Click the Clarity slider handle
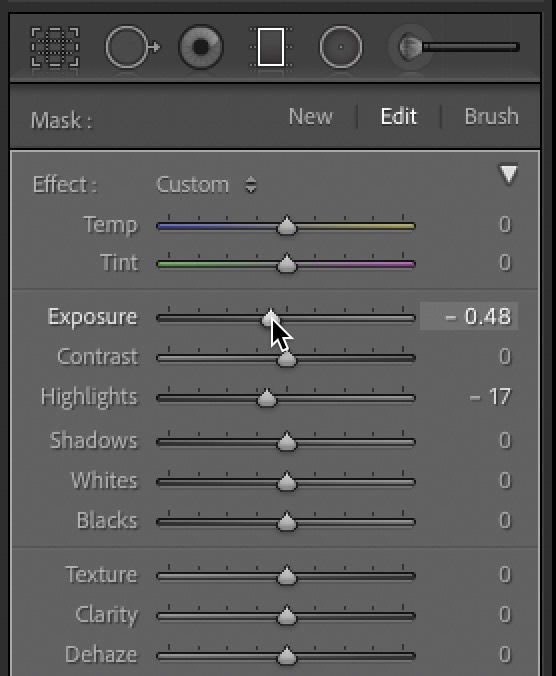The height and width of the screenshot is (676, 556). pyautogui.click(x=287, y=616)
